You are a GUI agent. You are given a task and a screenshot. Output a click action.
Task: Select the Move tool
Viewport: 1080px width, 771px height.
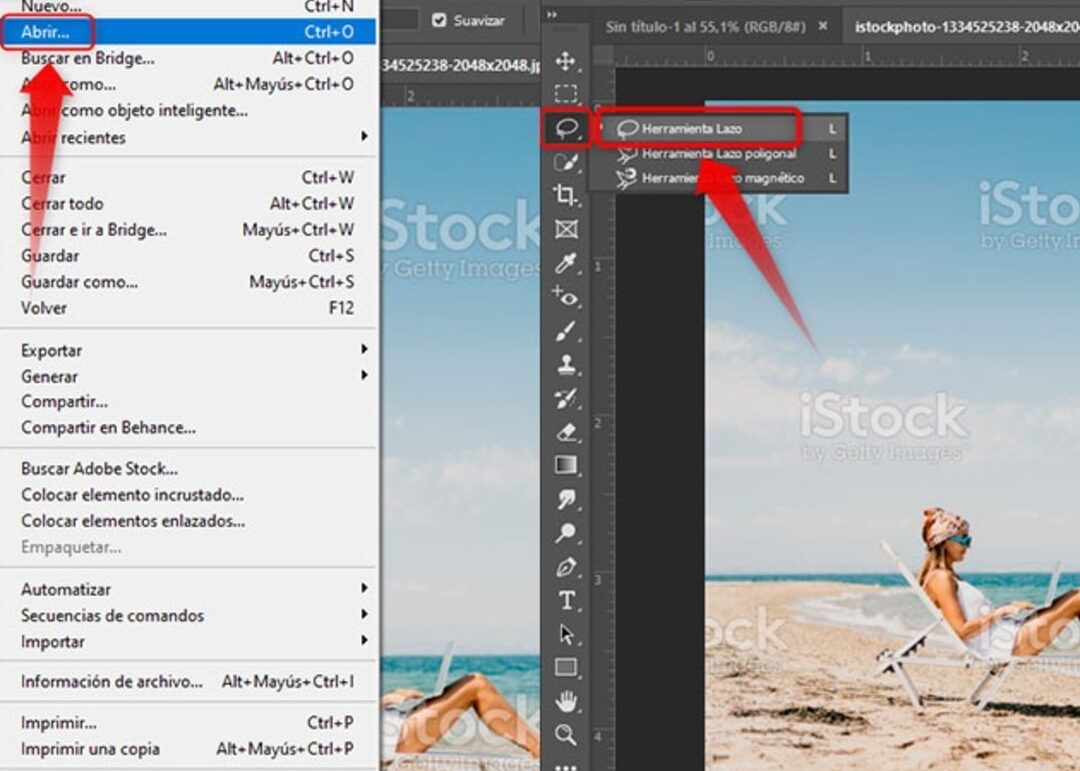(565, 61)
